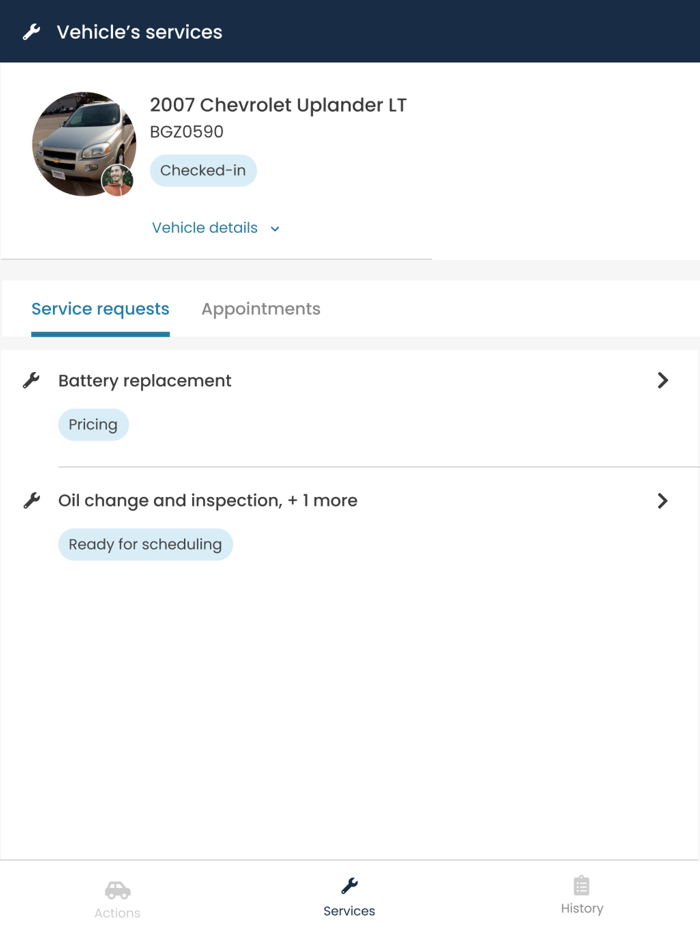This screenshot has width=700, height=934.
Task: Click the Battery replacement wrench icon
Action: click(x=32, y=381)
